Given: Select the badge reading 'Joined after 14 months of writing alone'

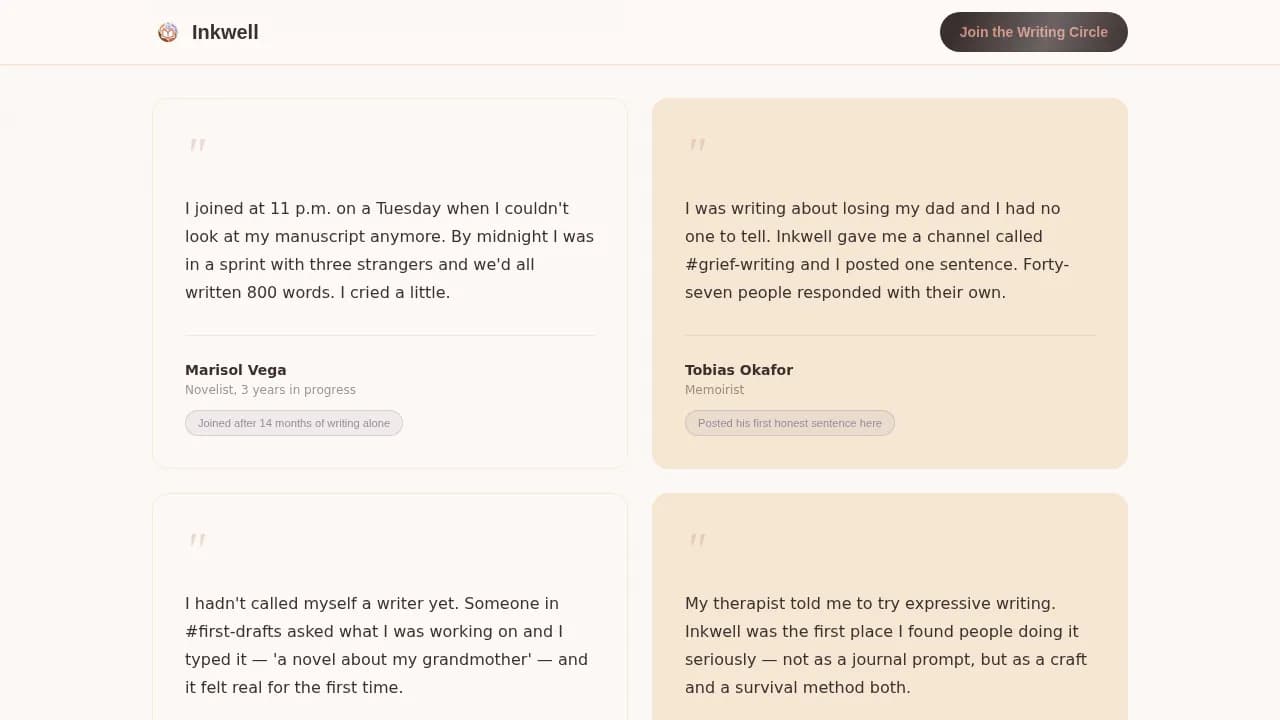Looking at the screenshot, I should click(293, 423).
